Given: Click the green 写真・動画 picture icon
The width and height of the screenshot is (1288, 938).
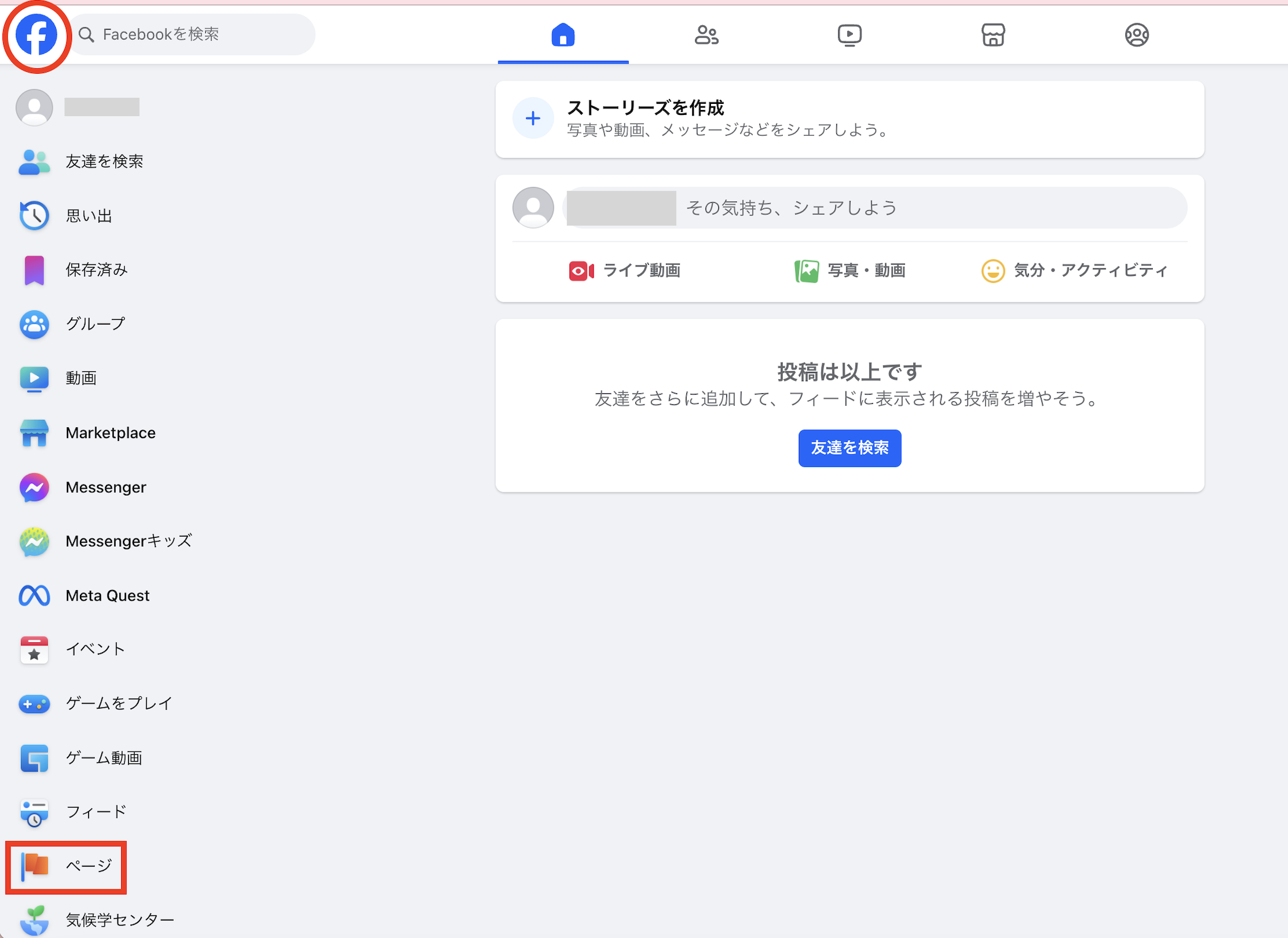Looking at the screenshot, I should click(806, 271).
